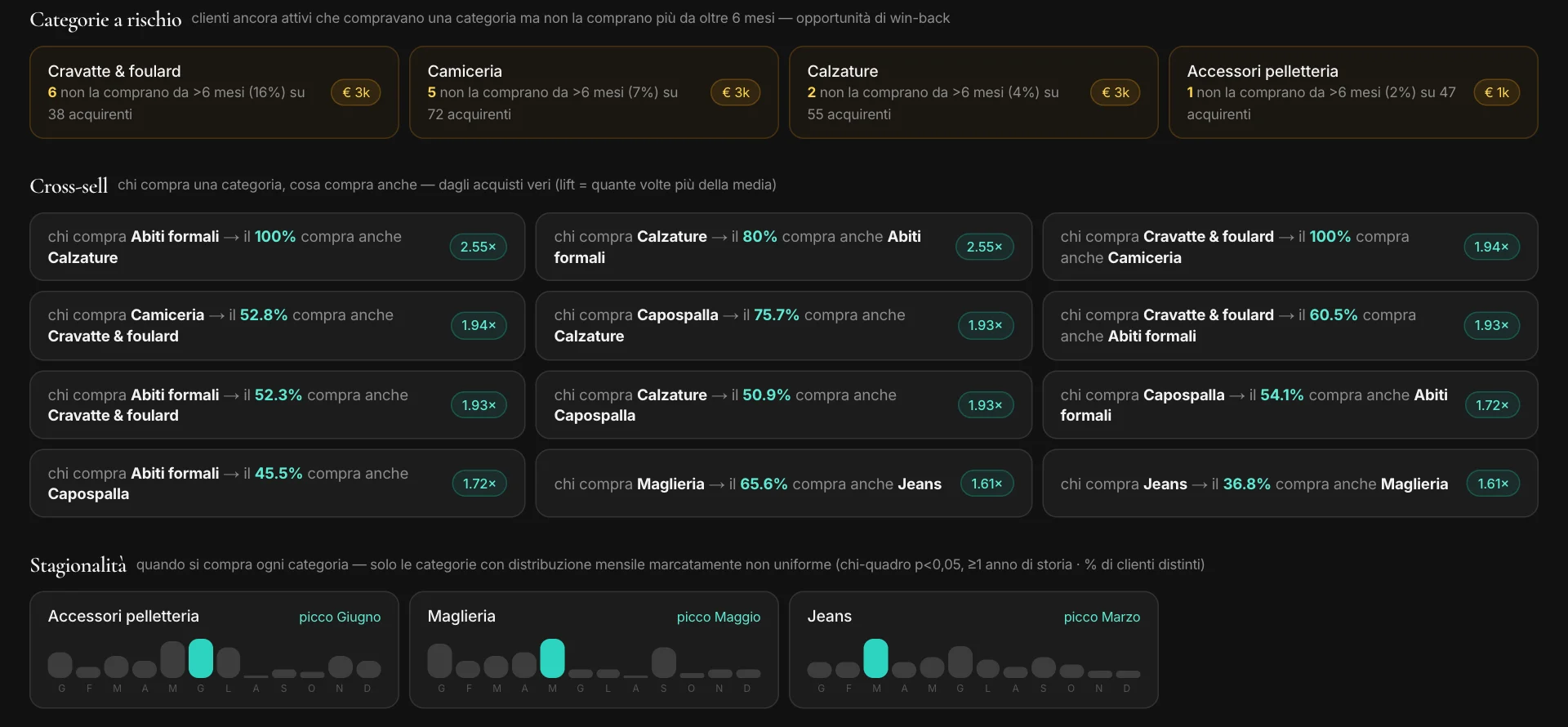
Task: Click the € 1k badge on Accessori pelletteria card
Action: (1497, 92)
